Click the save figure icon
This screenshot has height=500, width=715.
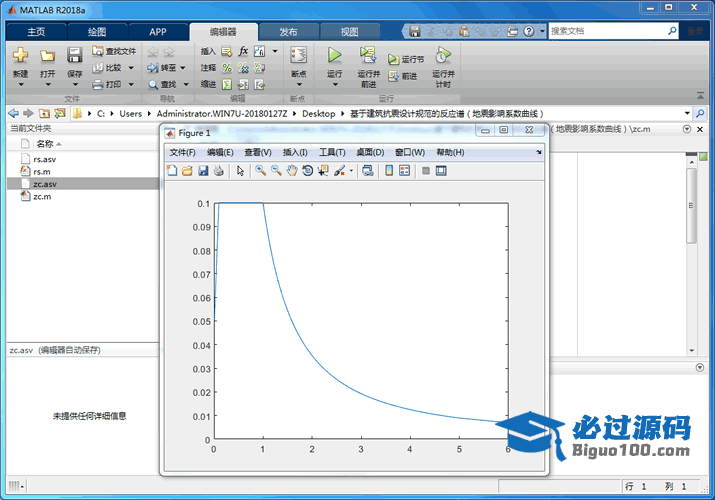coord(203,171)
